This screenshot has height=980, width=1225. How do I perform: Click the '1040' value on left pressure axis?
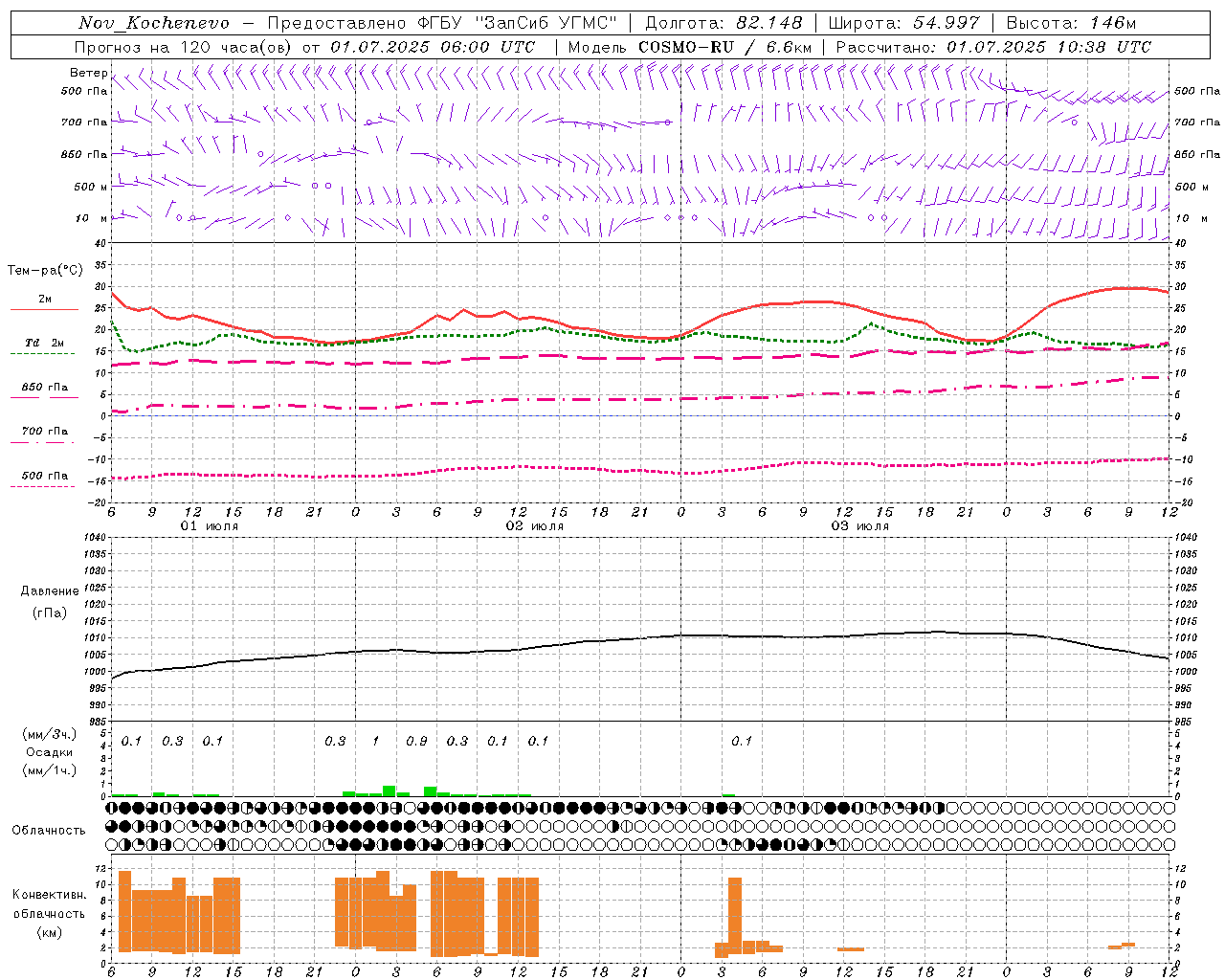[96, 537]
